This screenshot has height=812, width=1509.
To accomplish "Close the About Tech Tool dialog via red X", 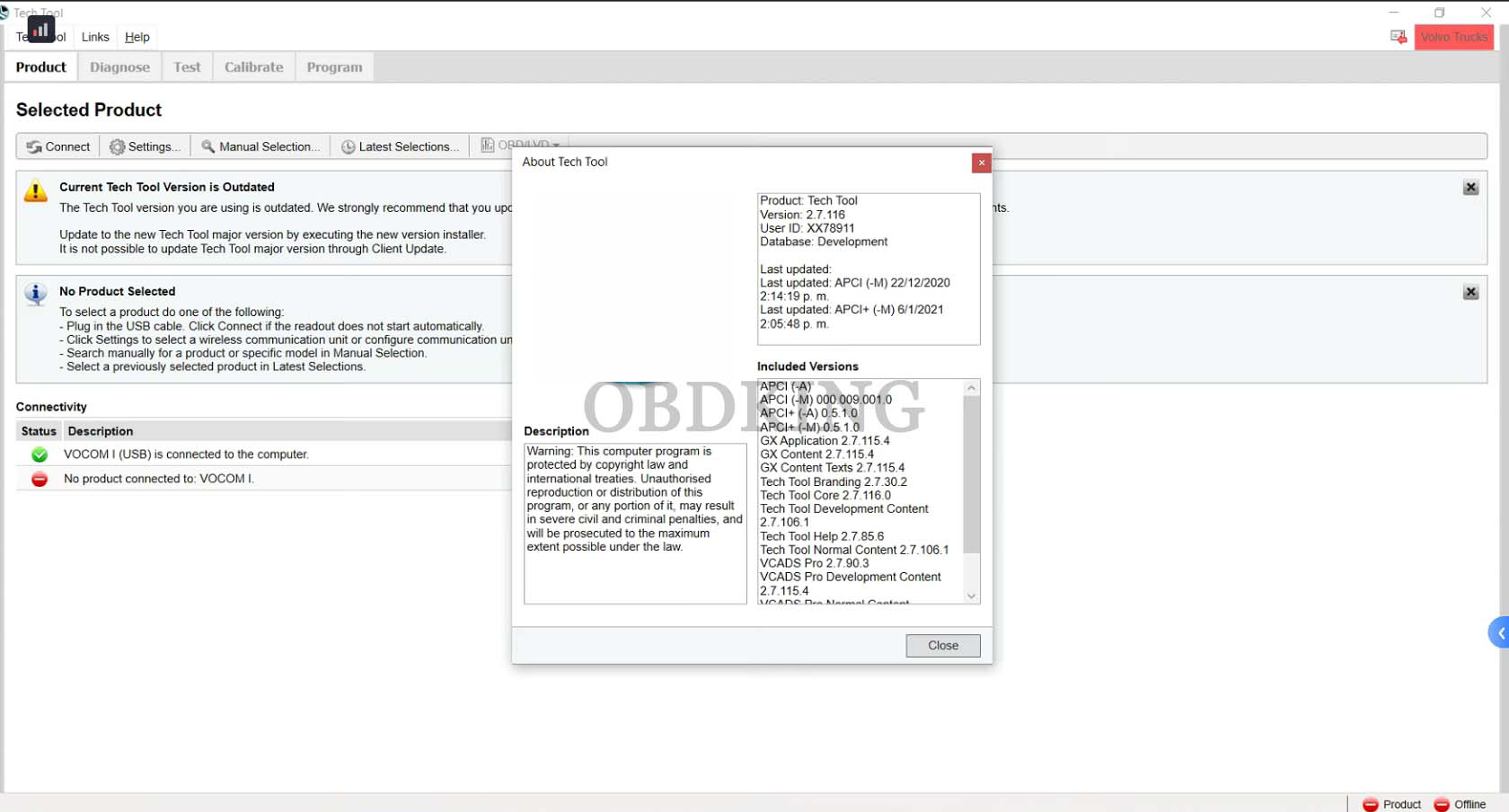I will [981, 163].
